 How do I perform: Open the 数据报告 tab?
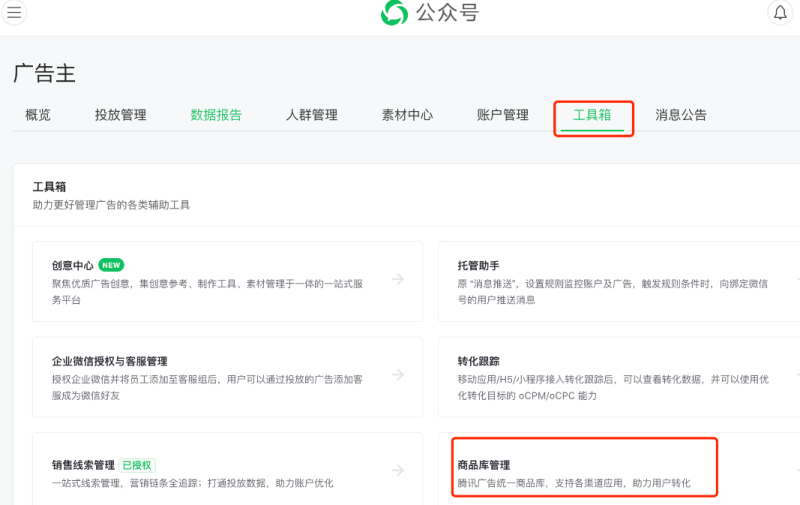(x=216, y=115)
